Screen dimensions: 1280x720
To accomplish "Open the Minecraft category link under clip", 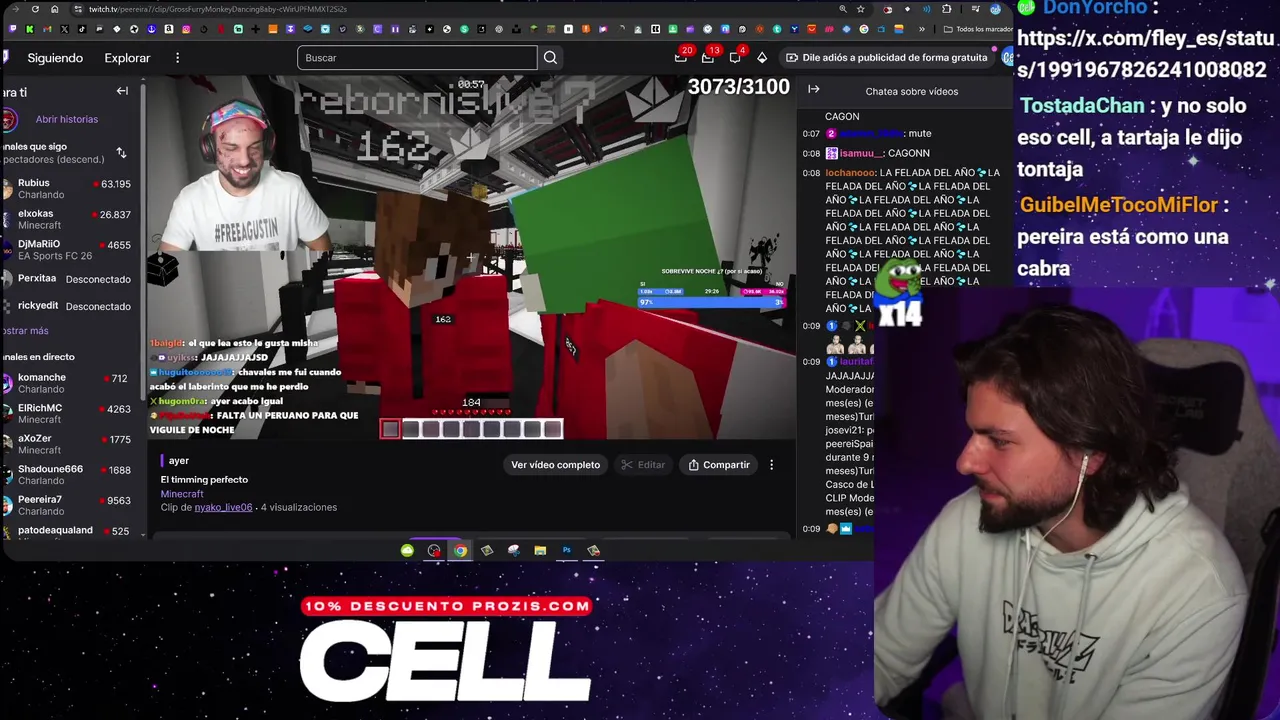I will [182, 494].
